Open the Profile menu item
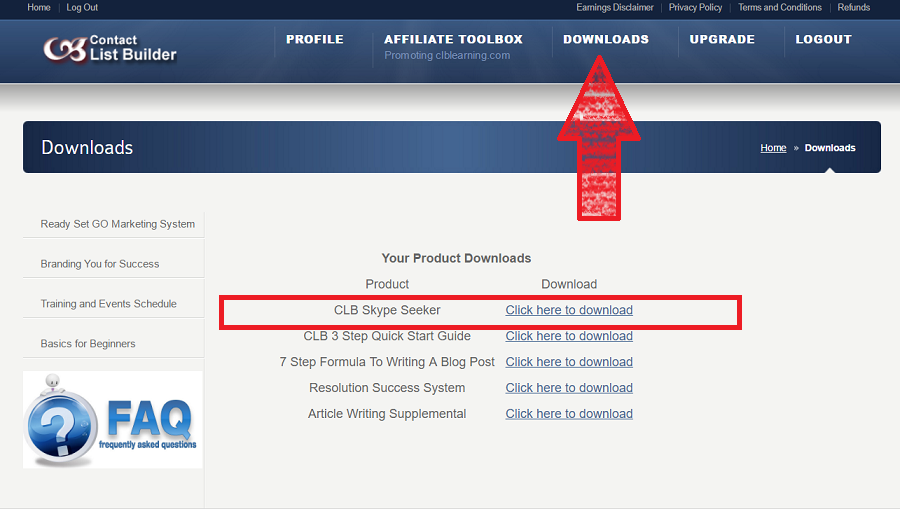The height and width of the screenshot is (509, 900). click(314, 40)
